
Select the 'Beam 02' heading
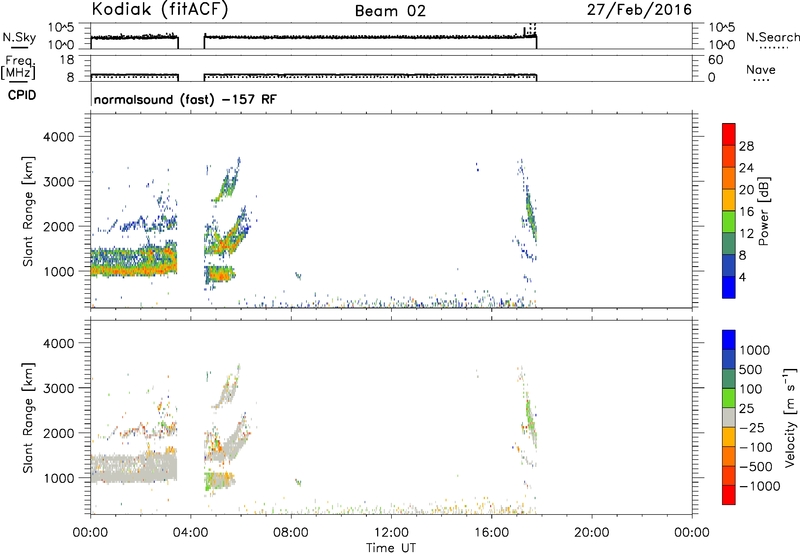(390, 11)
